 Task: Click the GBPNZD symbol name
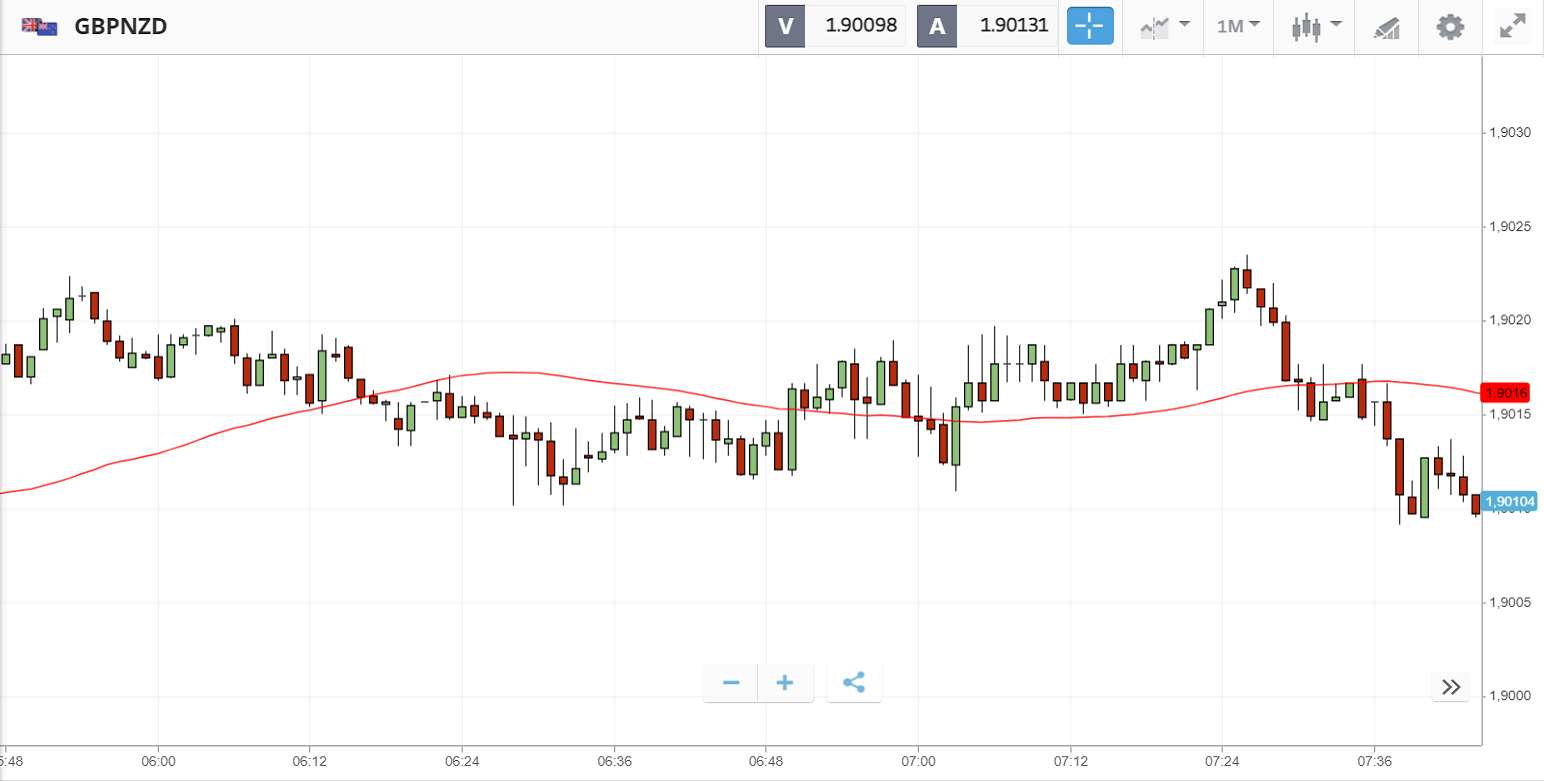click(121, 27)
